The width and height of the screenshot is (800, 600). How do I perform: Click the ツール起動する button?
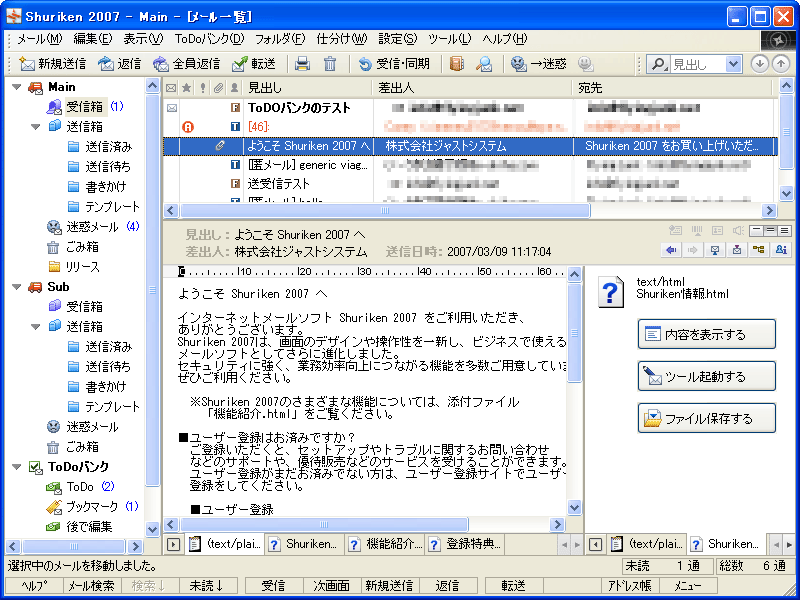click(707, 377)
